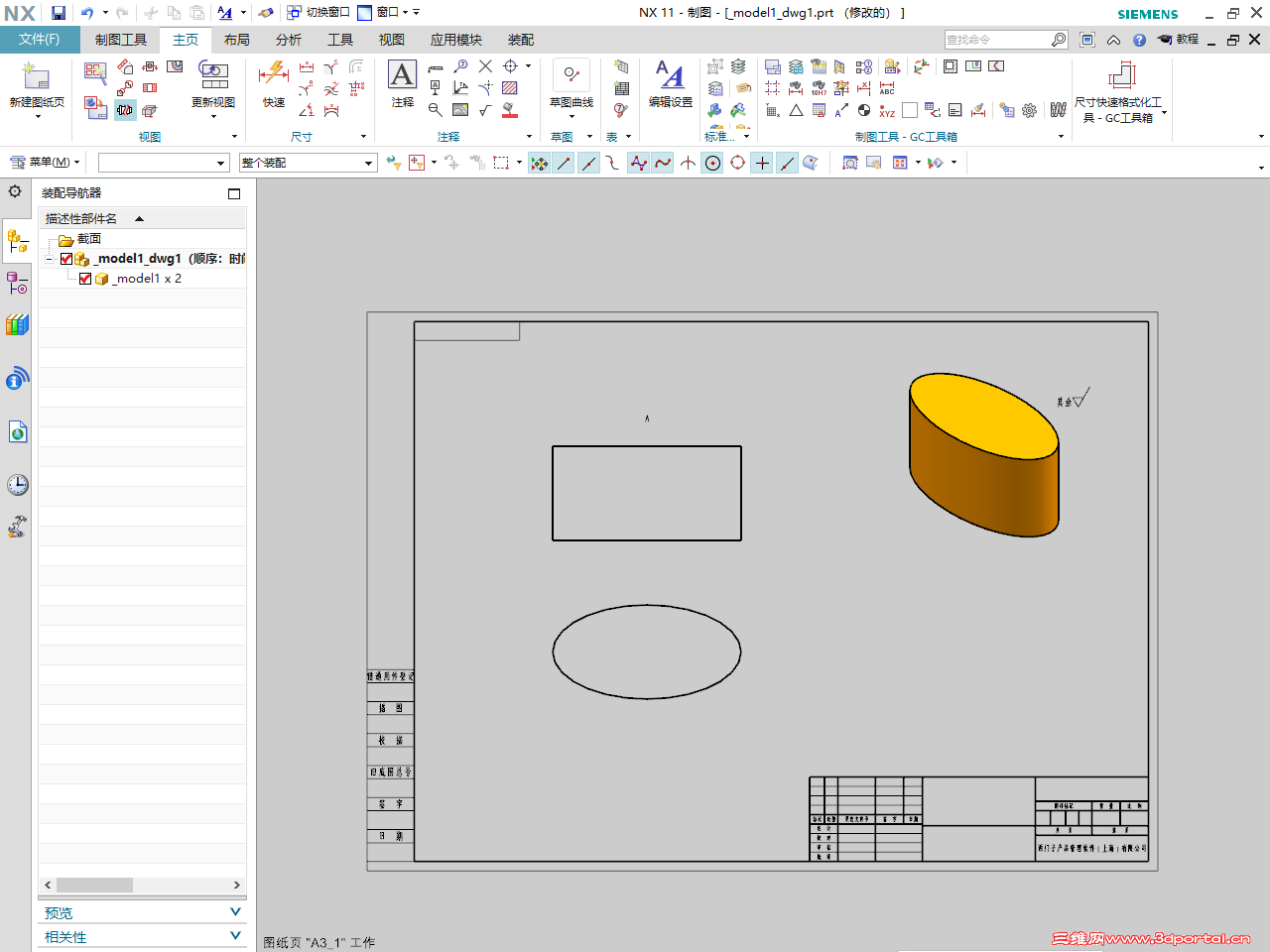The height and width of the screenshot is (952, 1270).
Task: Click the gear settings icon in GC工具箱
Action: coord(1030,111)
